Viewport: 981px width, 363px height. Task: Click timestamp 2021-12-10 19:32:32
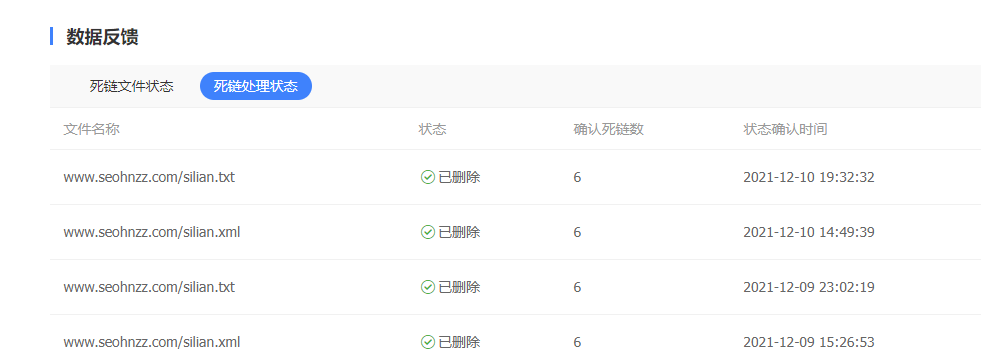click(x=809, y=178)
